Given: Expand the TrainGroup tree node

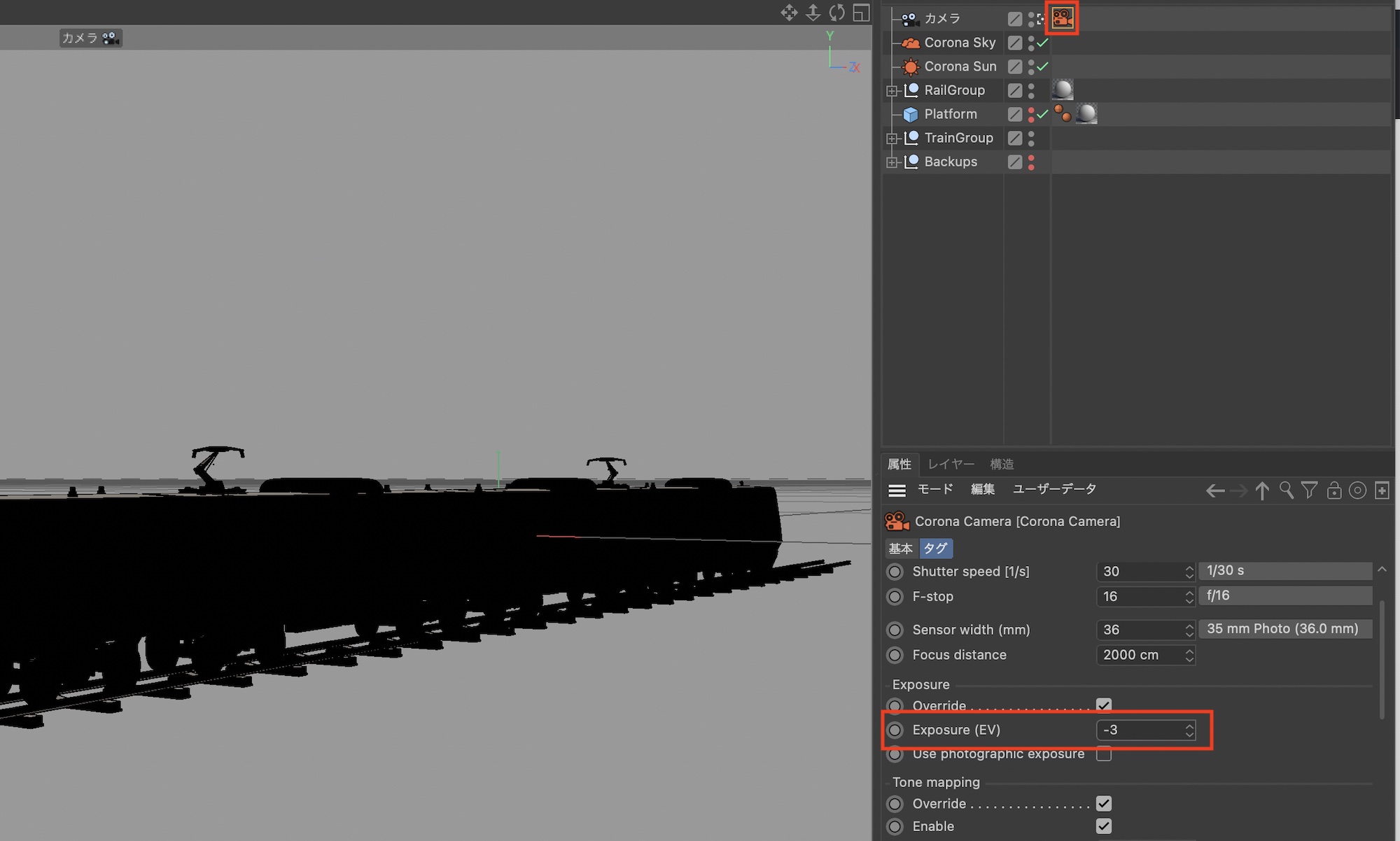Looking at the screenshot, I should click(x=892, y=139).
